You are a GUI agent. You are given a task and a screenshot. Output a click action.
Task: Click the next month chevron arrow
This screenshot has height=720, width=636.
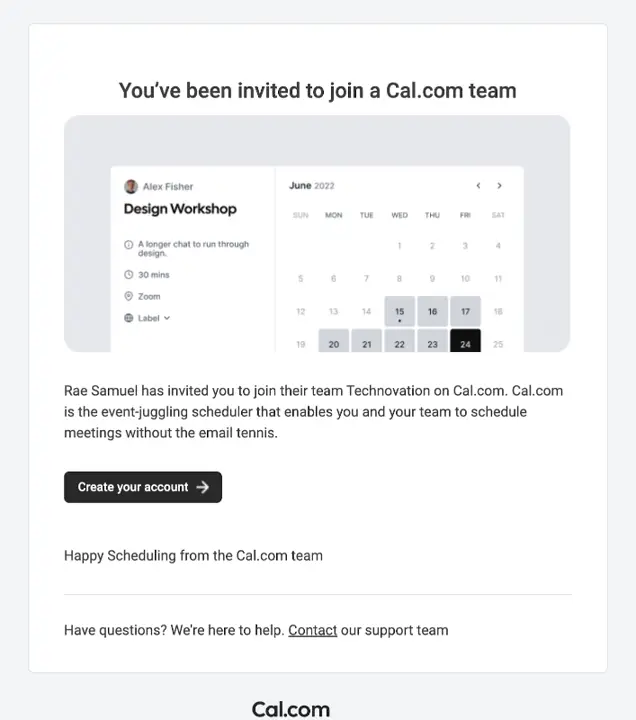click(x=499, y=186)
